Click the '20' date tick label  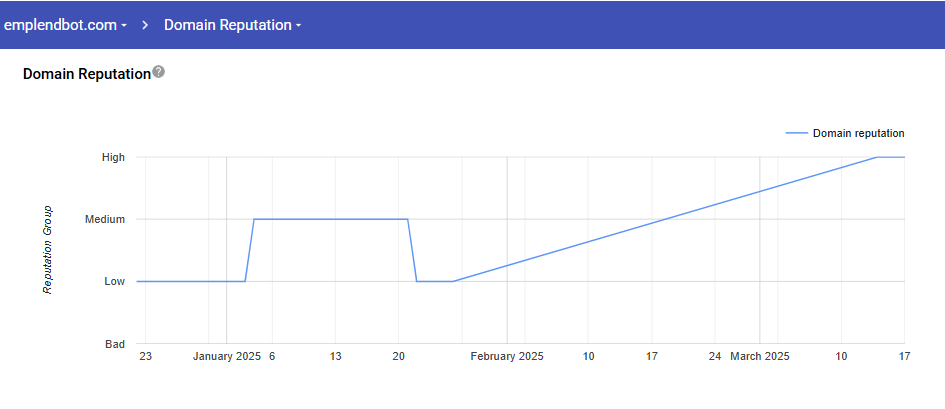398,357
